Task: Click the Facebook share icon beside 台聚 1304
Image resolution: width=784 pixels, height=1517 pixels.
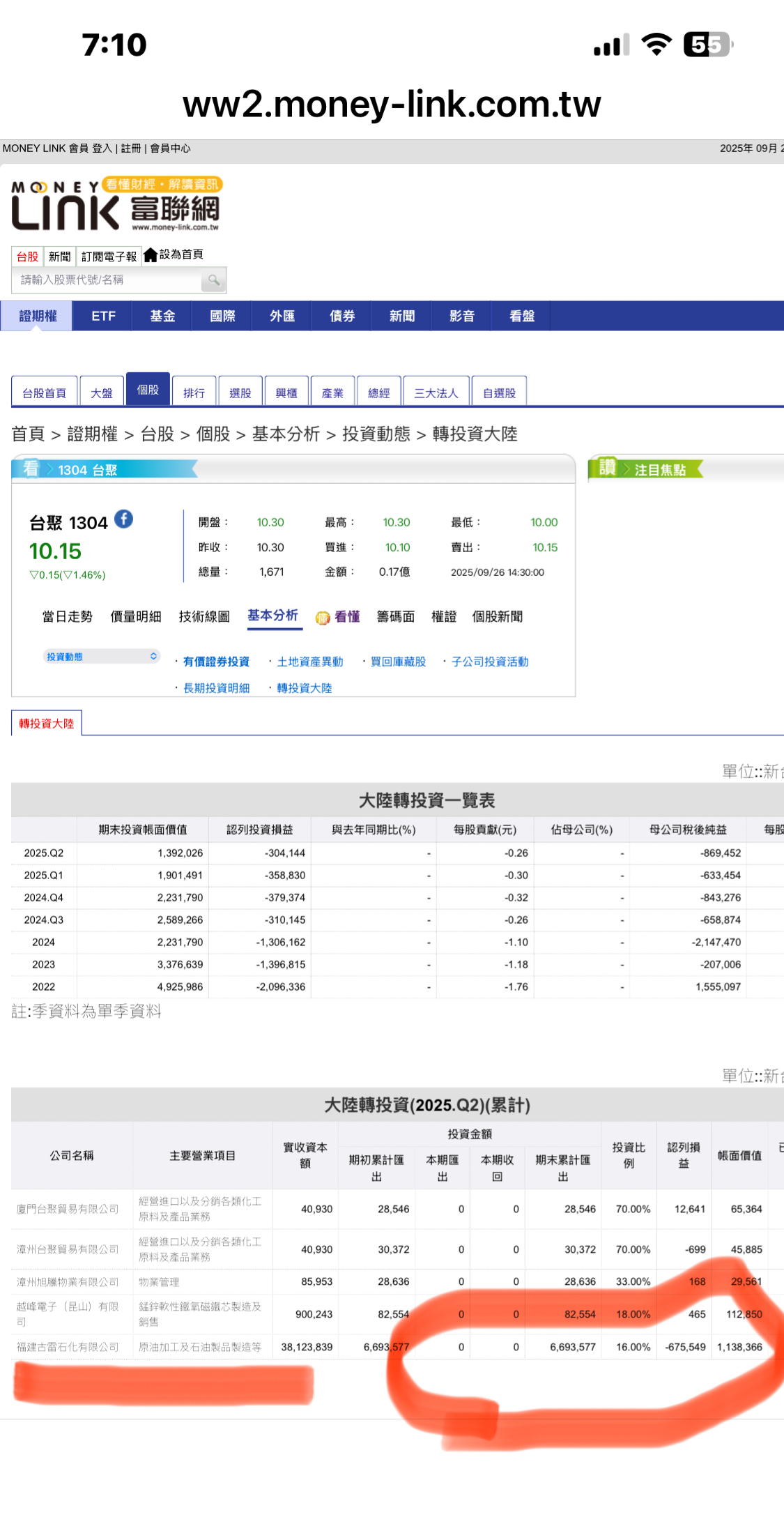Action: click(123, 519)
